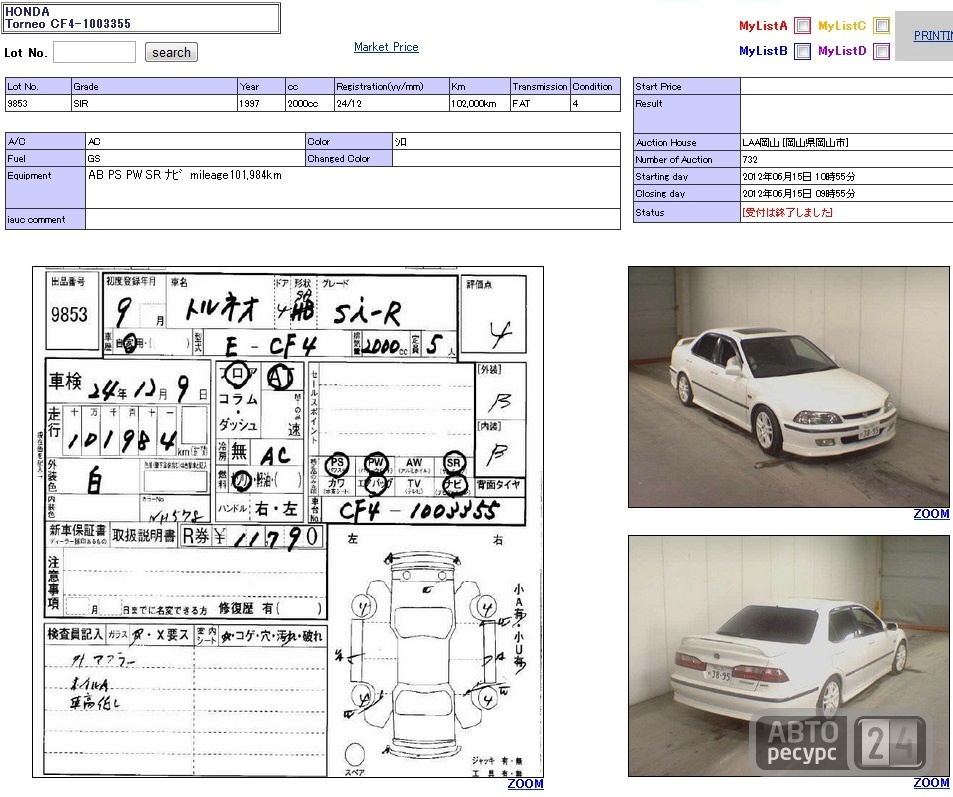
Task: Click the engine value 2000cc
Action: click(x=309, y=103)
